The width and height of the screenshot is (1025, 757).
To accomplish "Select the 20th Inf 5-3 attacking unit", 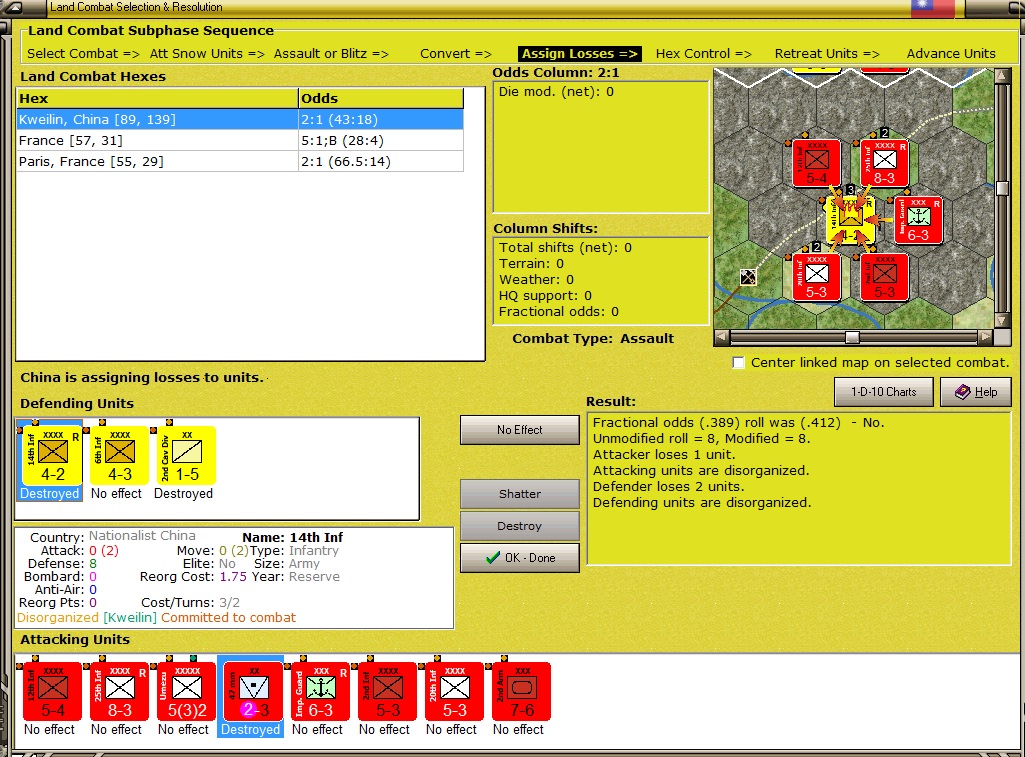I will 454,692.
